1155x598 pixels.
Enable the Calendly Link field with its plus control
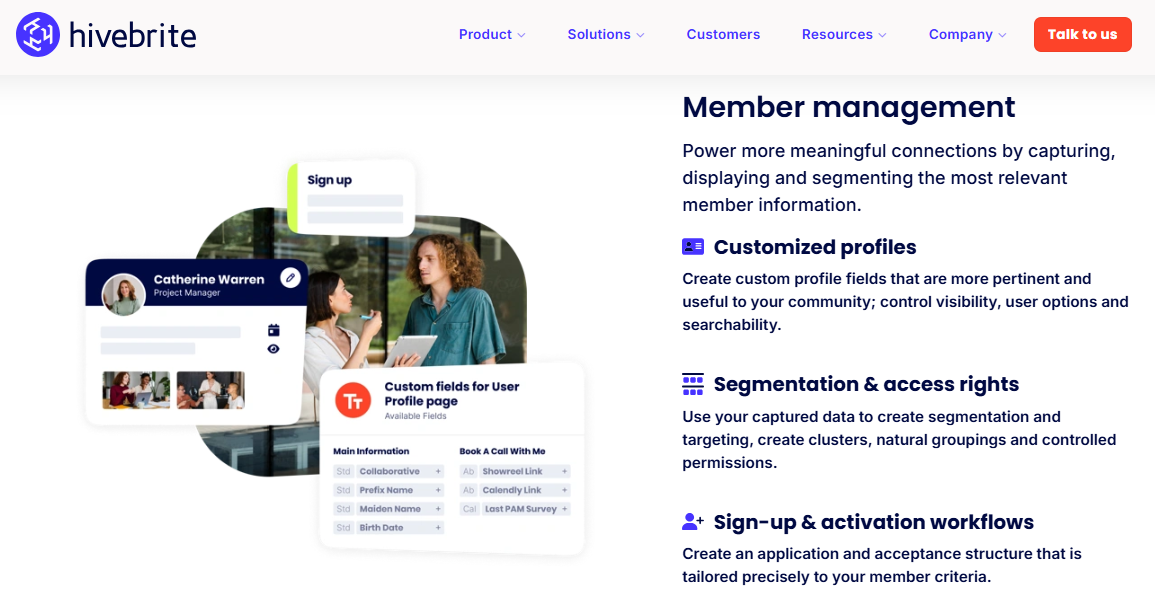pyautogui.click(x=564, y=490)
